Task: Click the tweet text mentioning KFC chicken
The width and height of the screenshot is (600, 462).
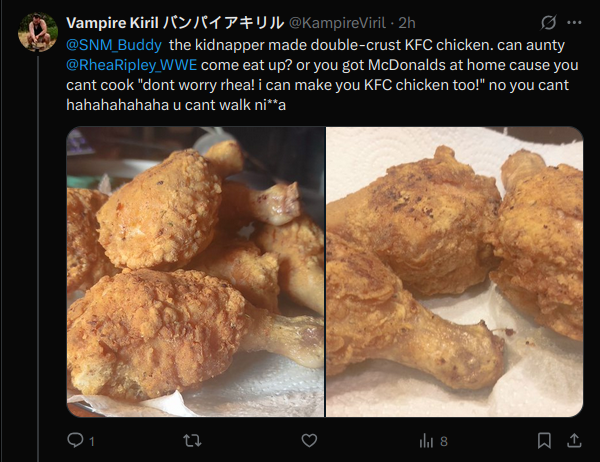Action: pyautogui.click(x=322, y=75)
